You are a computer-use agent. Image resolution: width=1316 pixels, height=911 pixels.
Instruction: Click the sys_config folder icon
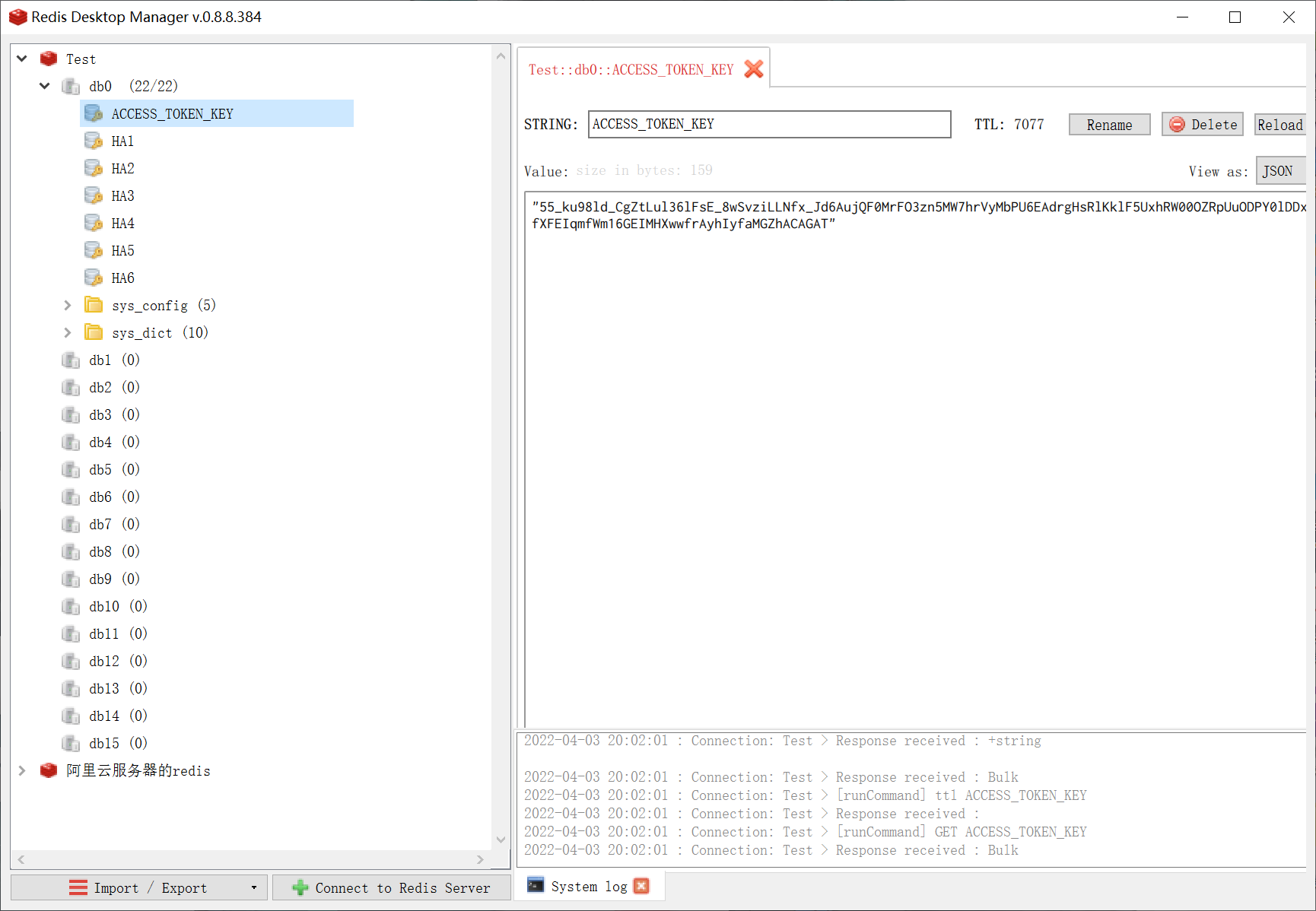[x=94, y=305]
